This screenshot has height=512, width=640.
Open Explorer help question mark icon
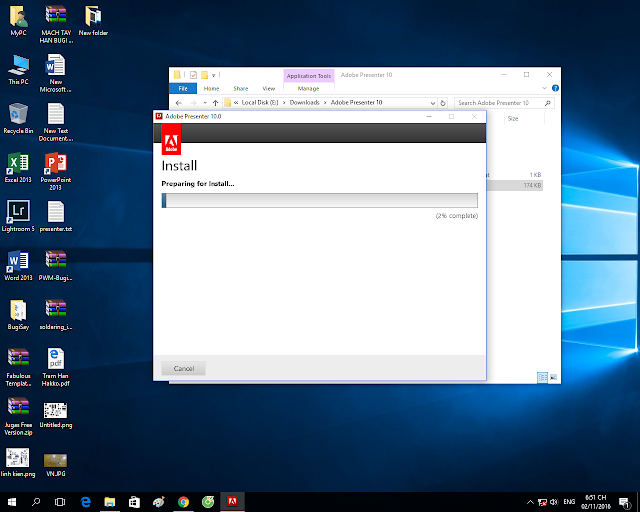(x=555, y=88)
